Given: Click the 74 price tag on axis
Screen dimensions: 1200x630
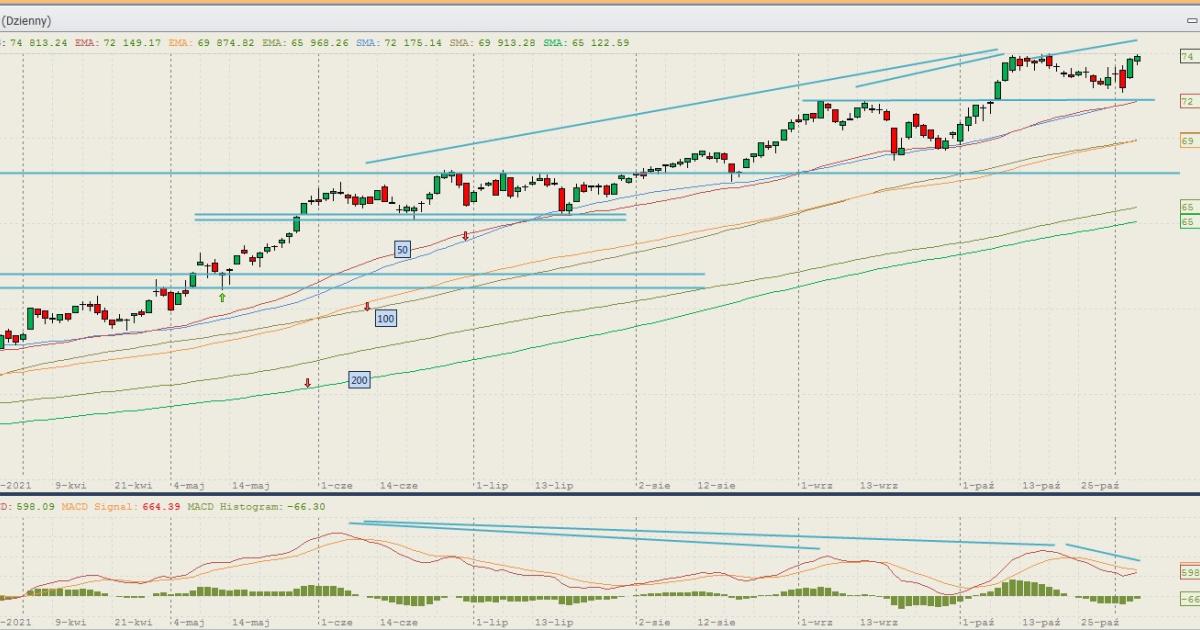Looking at the screenshot, I should 1188,58.
